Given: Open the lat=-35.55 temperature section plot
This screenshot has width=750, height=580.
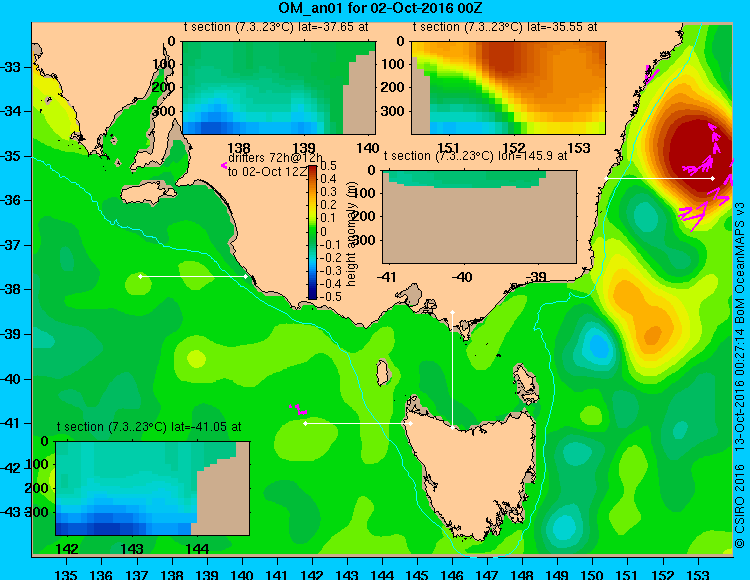Looking at the screenshot, I should pos(508,88).
